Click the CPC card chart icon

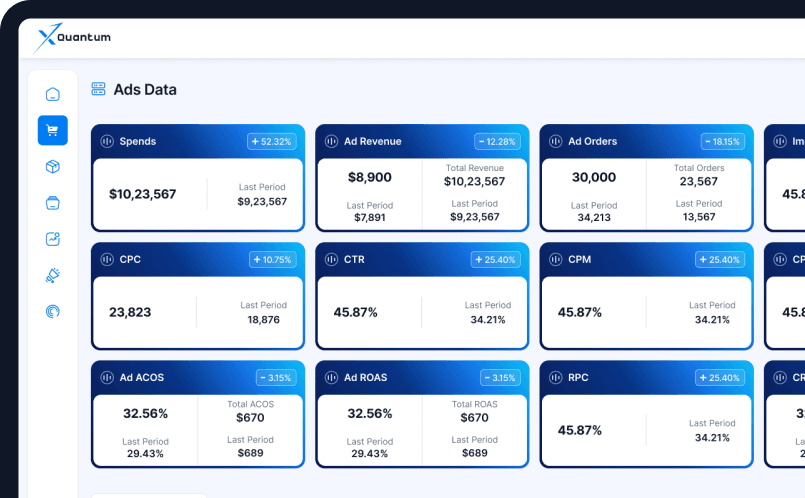(107, 259)
